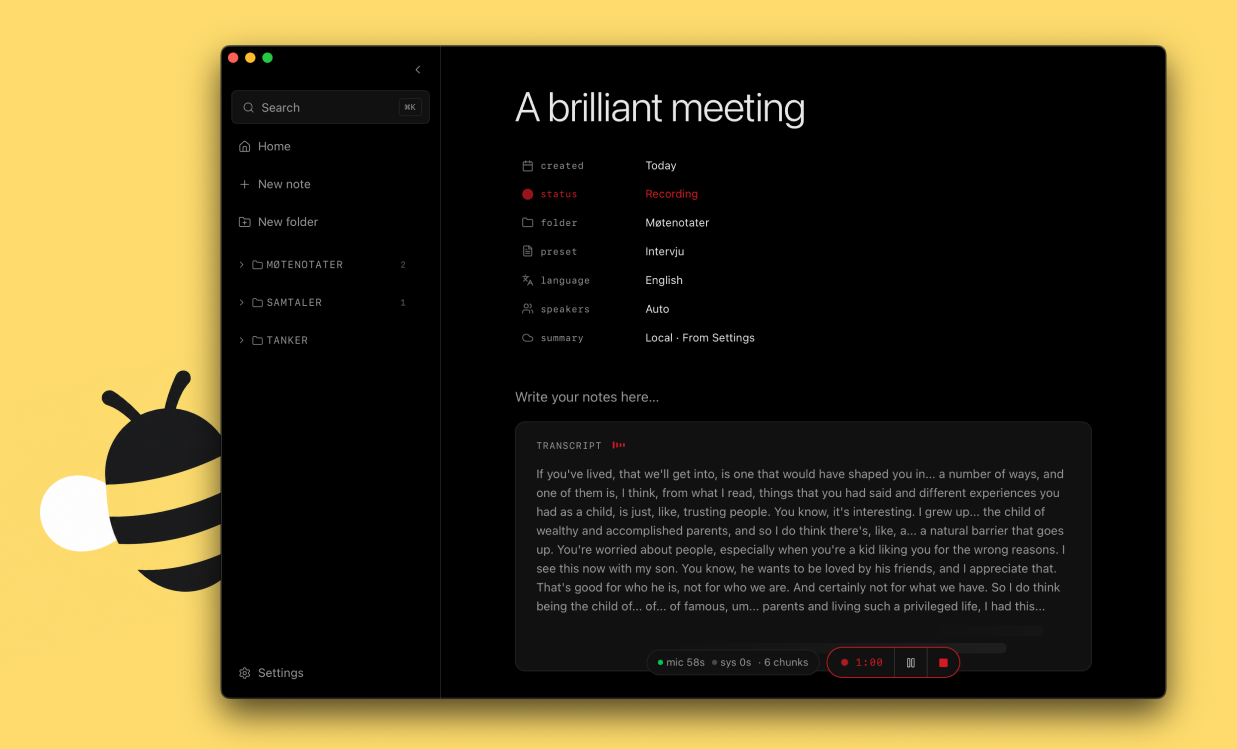Click the Home house icon
The width and height of the screenshot is (1237, 749).
245,146
